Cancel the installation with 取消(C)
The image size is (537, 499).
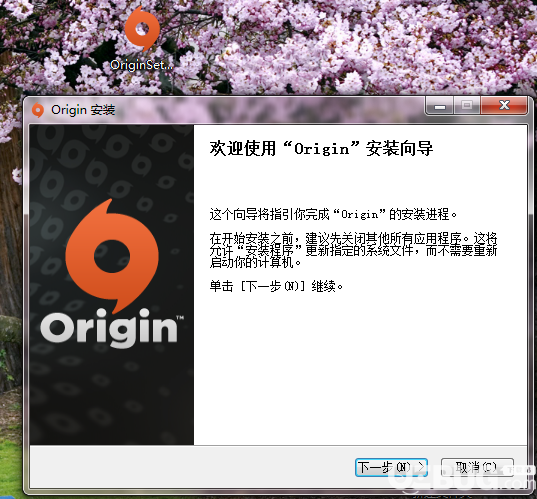[477, 467]
